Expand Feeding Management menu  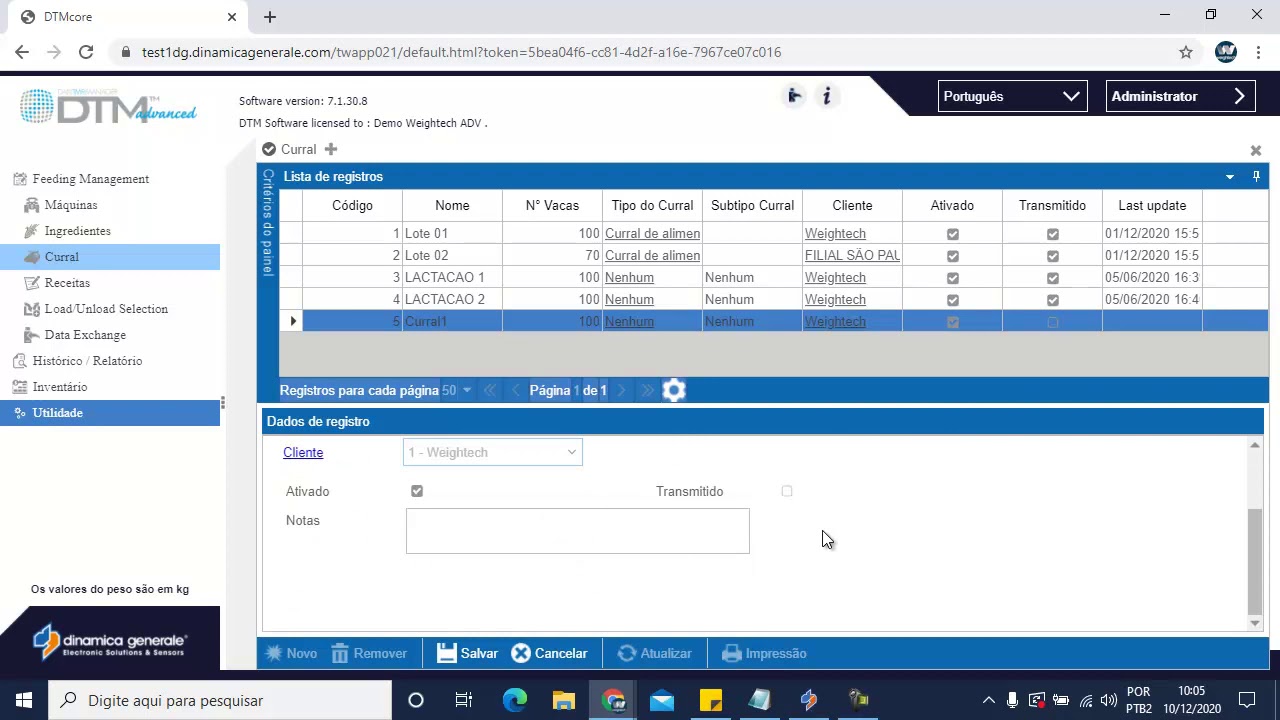click(90, 179)
